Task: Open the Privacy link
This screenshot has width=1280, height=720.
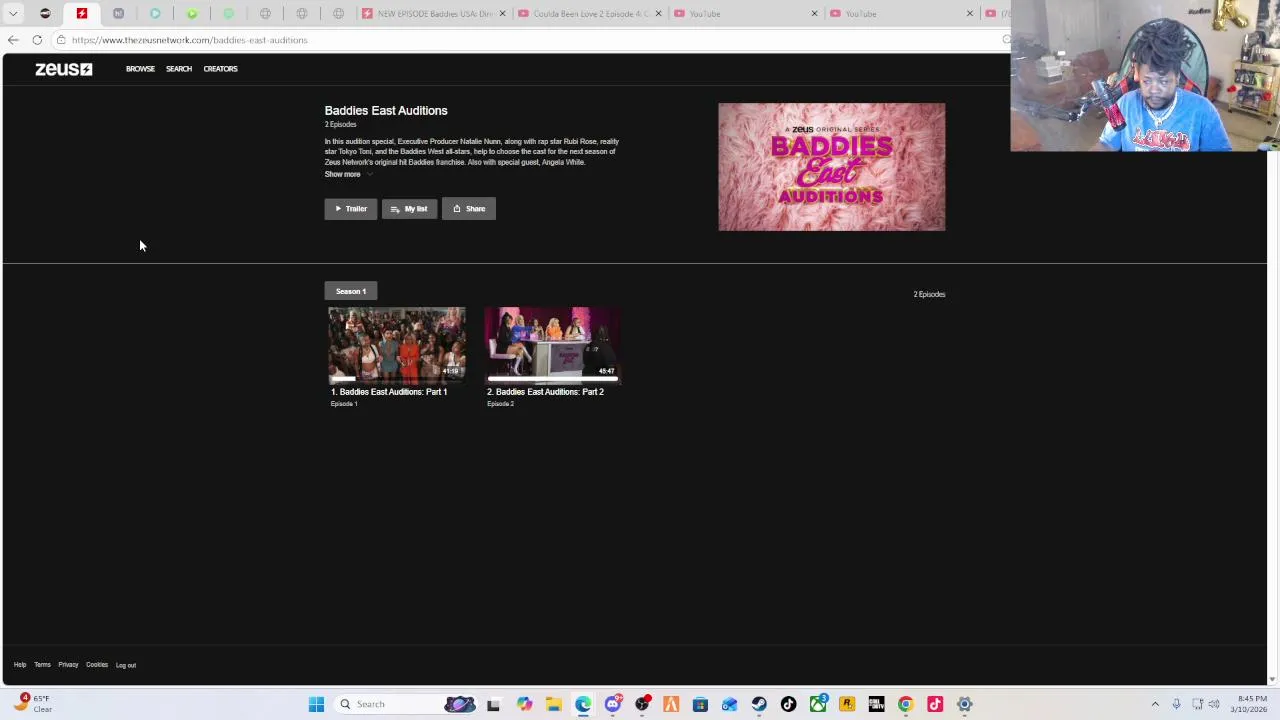Action: 68,665
